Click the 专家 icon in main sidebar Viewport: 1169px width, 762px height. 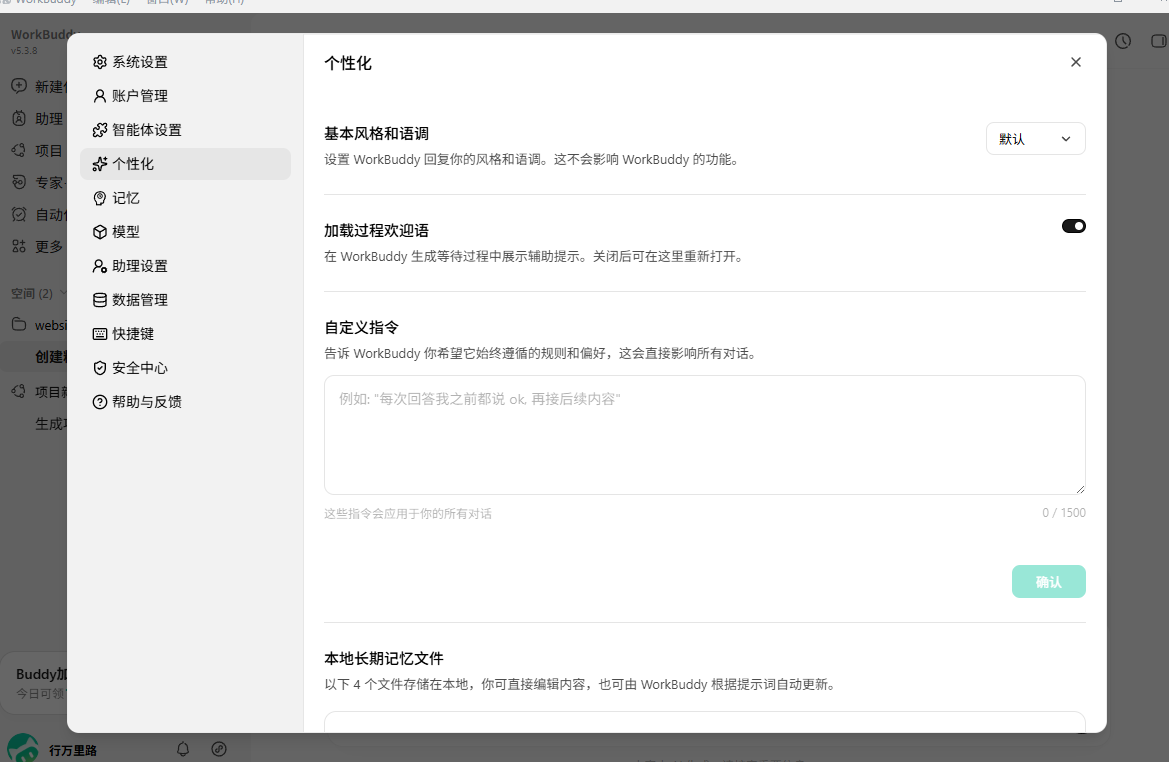[19, 182]
